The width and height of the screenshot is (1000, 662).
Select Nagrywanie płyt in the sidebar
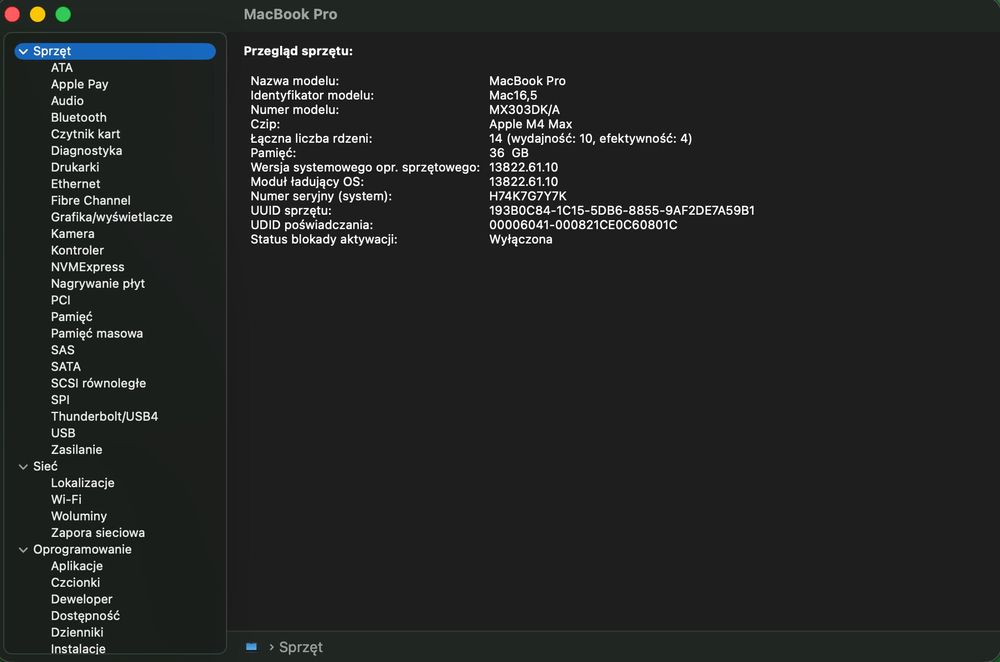98,283
